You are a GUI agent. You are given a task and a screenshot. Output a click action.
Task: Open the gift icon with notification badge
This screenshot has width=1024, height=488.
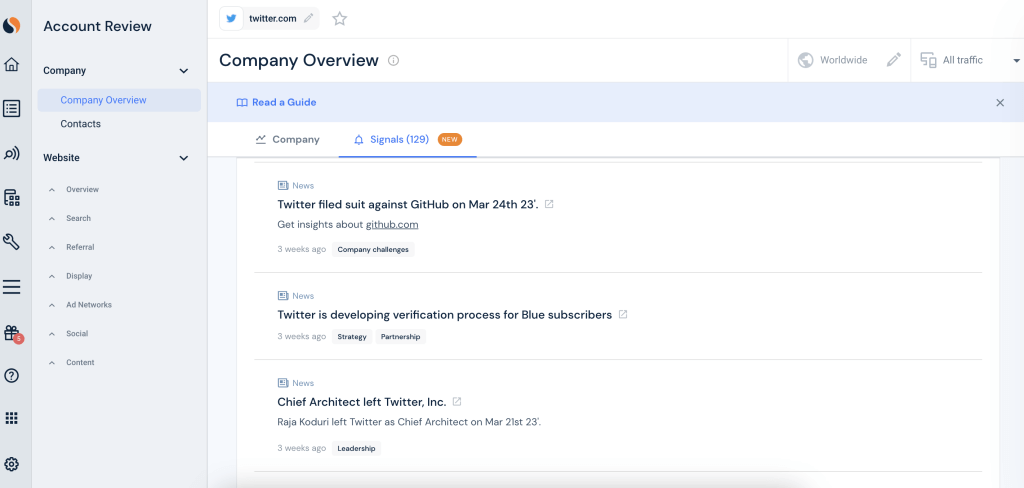tap(12, 333)
